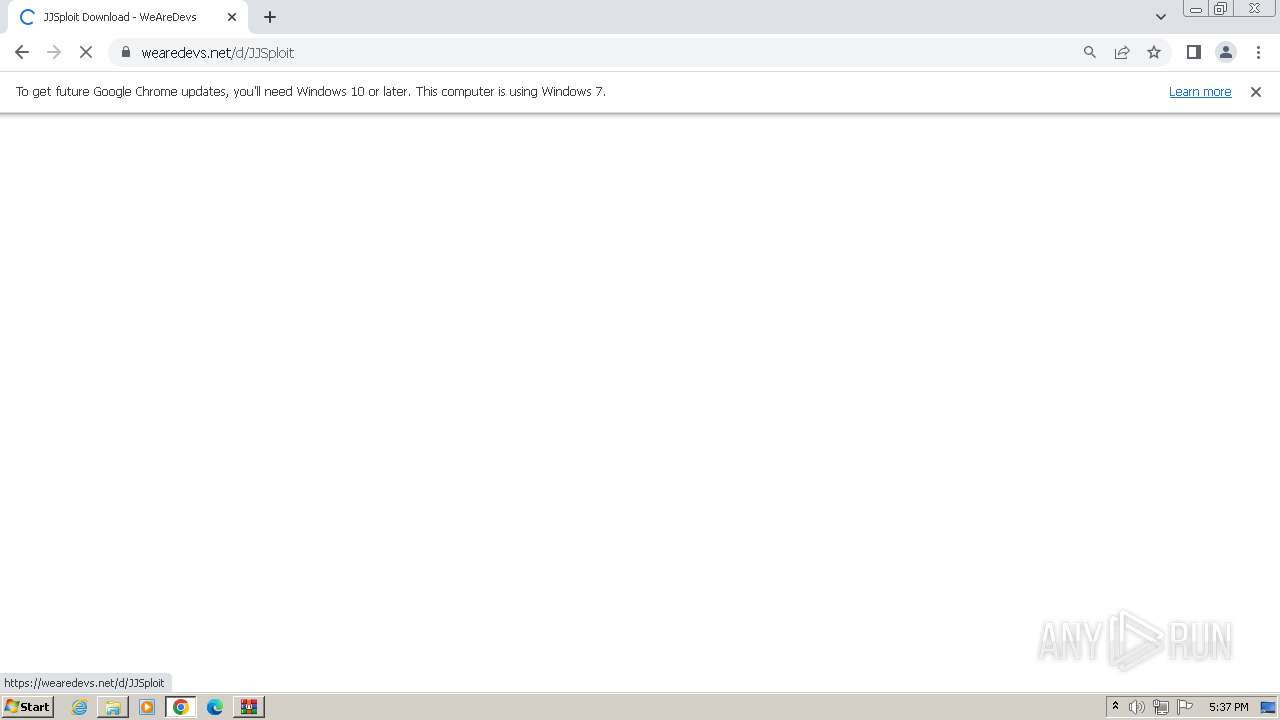Open the network status tray icon

(x=1161, y=707)
